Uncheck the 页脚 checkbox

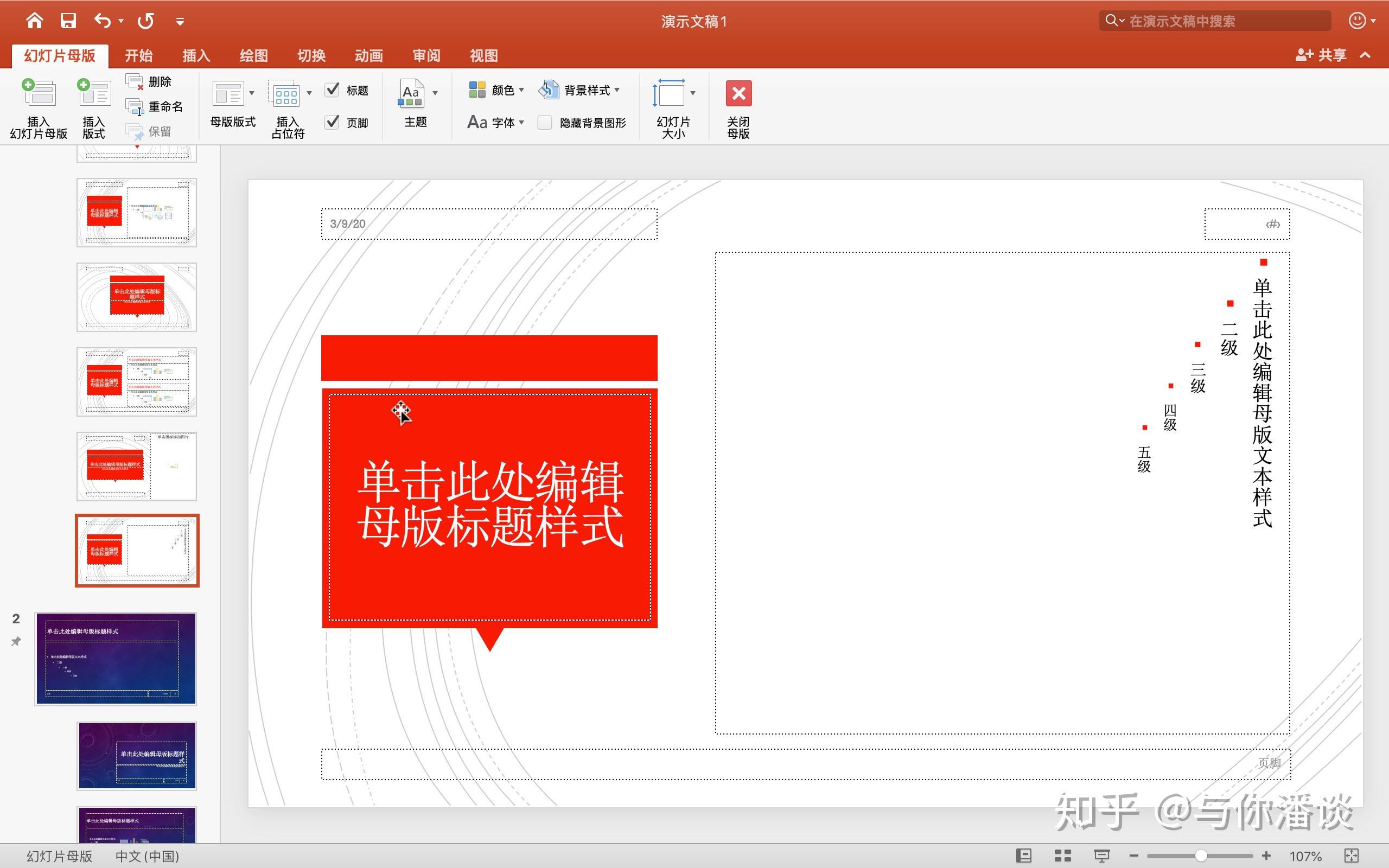[332, 122]
